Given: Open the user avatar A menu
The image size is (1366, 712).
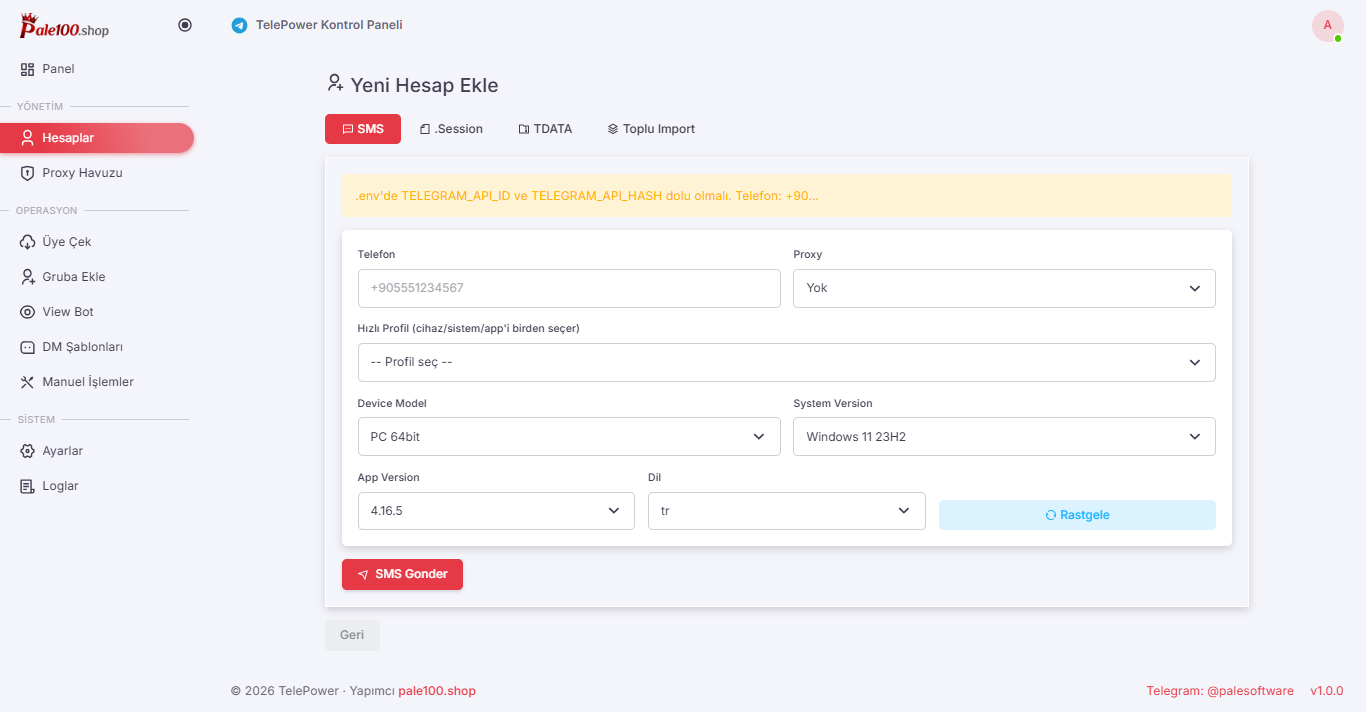Looking at the screenshot, I should point(1328,25).
